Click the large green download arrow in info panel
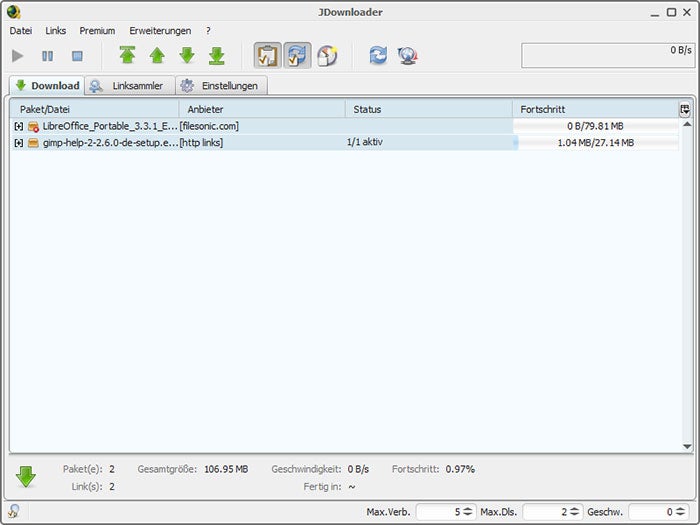700x525 pixels. tap(26, 477)
